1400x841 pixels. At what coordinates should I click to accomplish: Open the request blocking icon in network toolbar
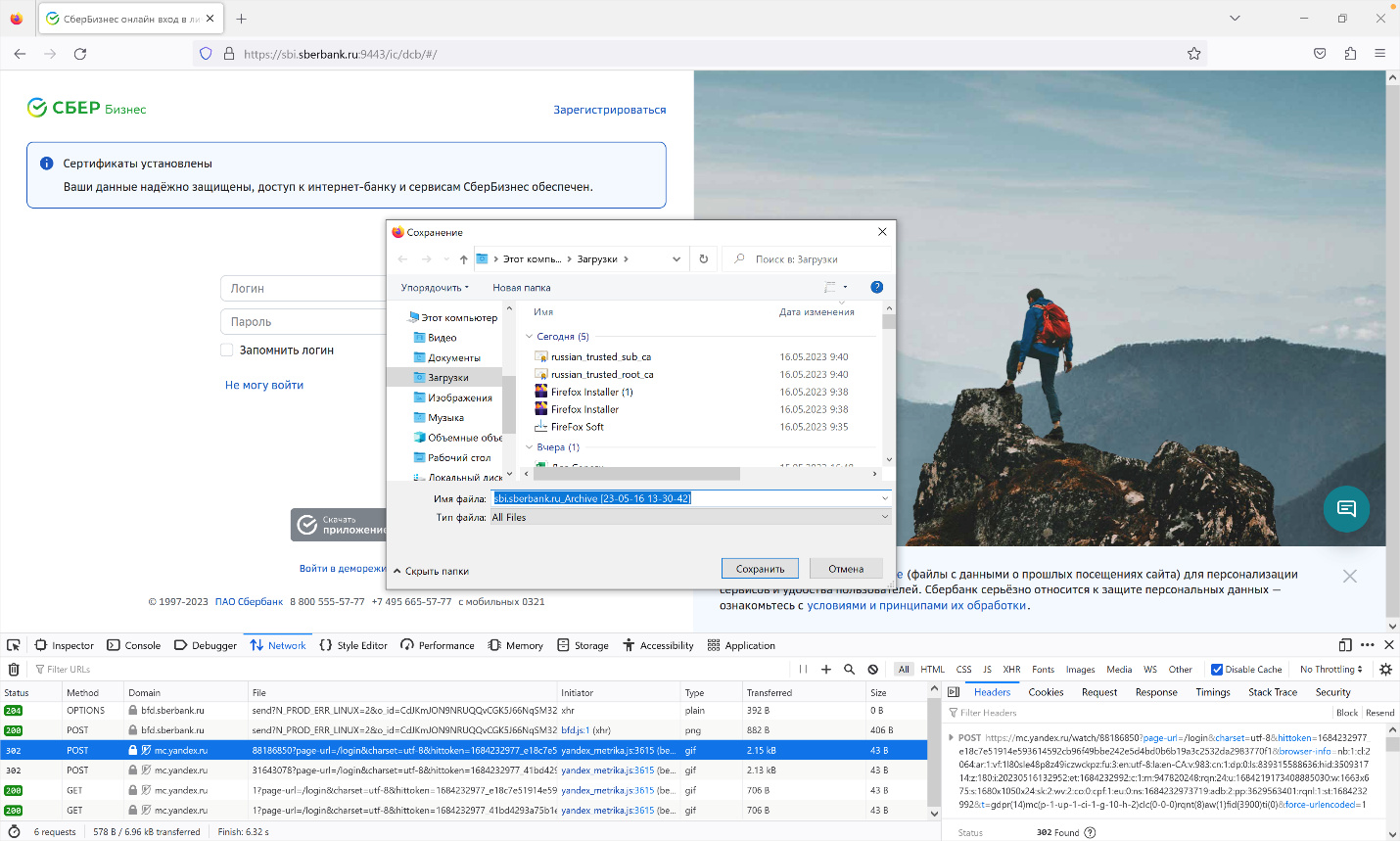point(873,670)
